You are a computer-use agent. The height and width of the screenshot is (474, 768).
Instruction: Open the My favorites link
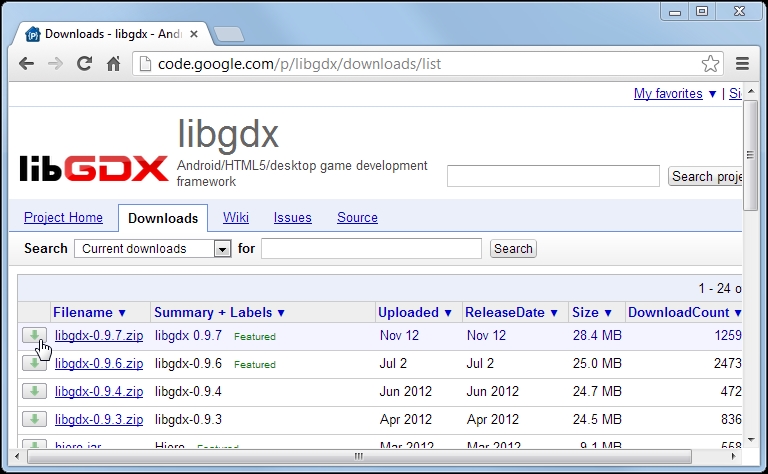click(668, 94)
